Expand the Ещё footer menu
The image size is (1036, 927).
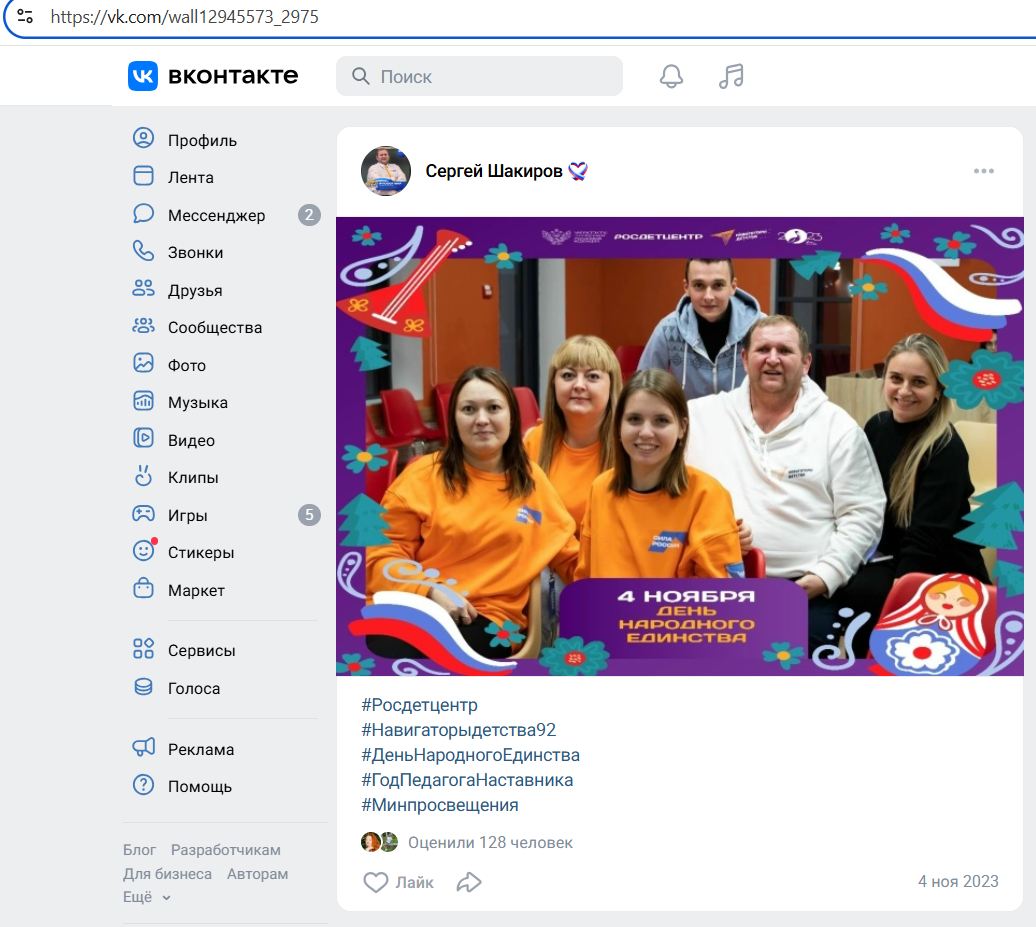(x=147, y=897)
